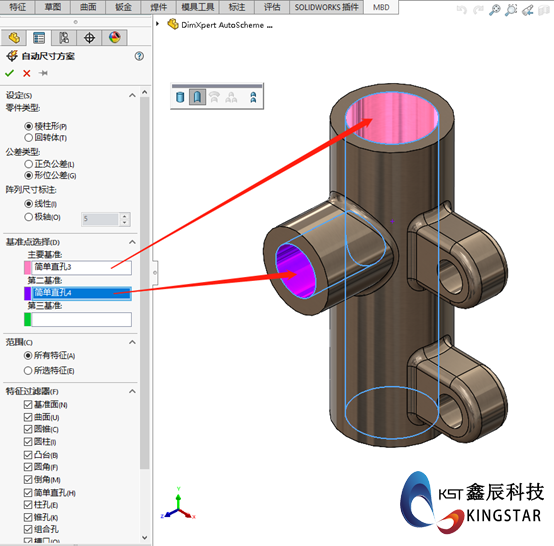Image resolution: width=554 pixels, height=546 pixels.
Task: Choose the 正负公差 tolerance type option
Action: (x=29, y=164)
